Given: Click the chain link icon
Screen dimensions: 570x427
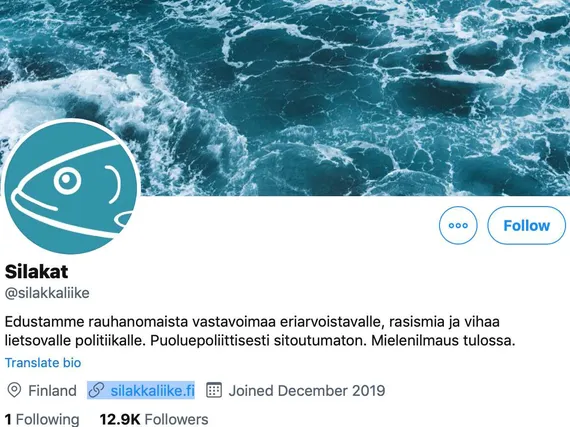Looking at the screenshot, I should 97,391.
